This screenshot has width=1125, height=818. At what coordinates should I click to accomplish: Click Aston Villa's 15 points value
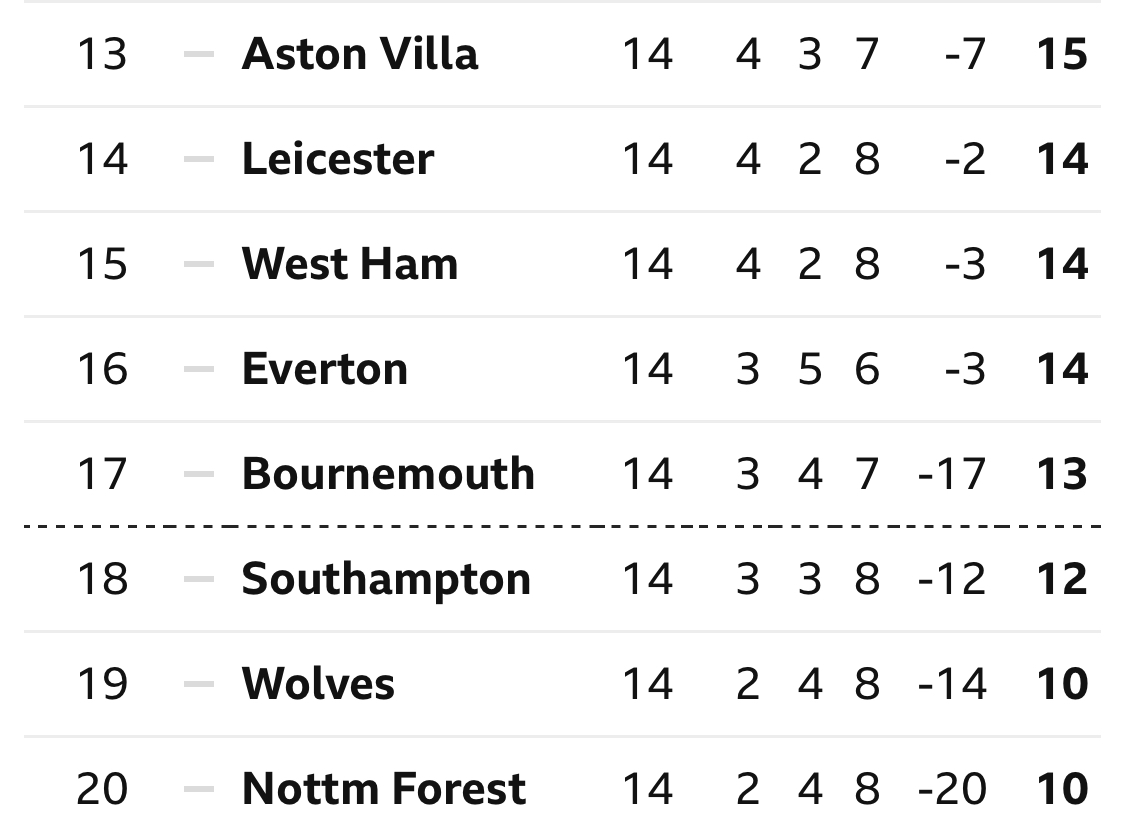(x=1063, y=54)
